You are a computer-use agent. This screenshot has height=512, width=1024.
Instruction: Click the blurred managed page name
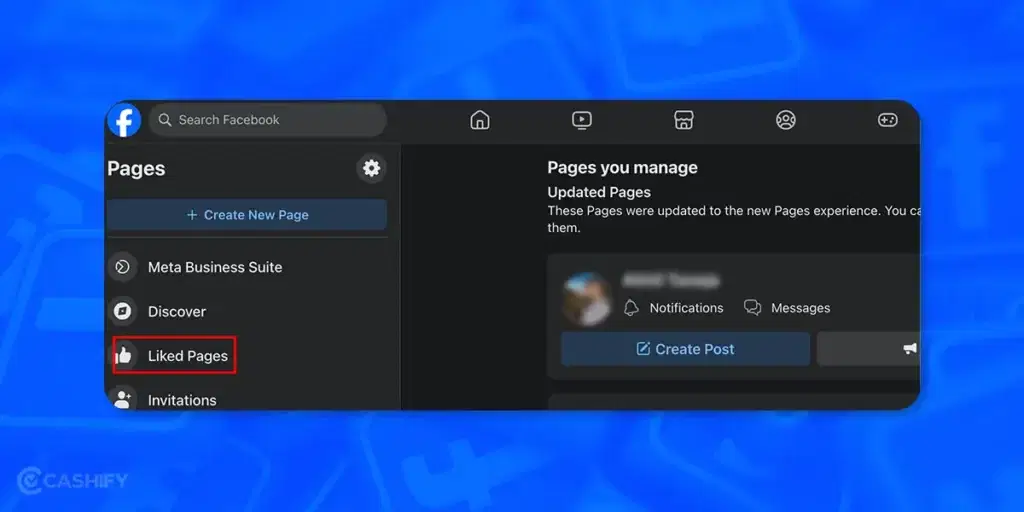(x=671, y=281)
